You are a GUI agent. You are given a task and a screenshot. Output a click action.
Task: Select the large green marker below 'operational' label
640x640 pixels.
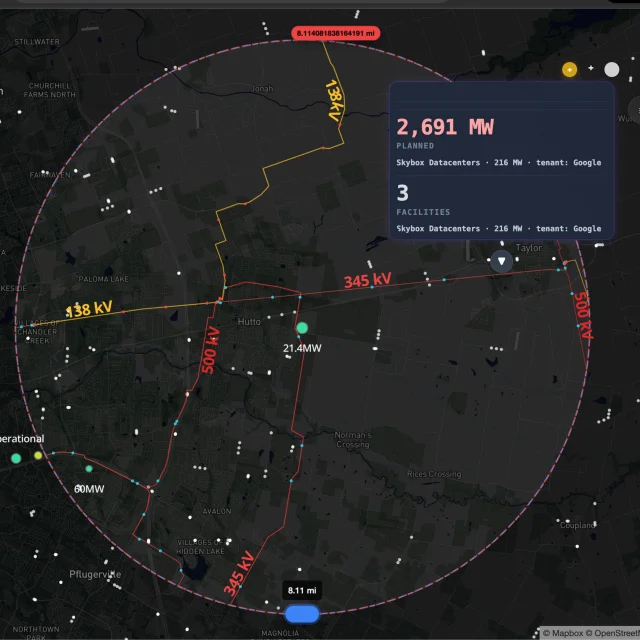(16, 458)
